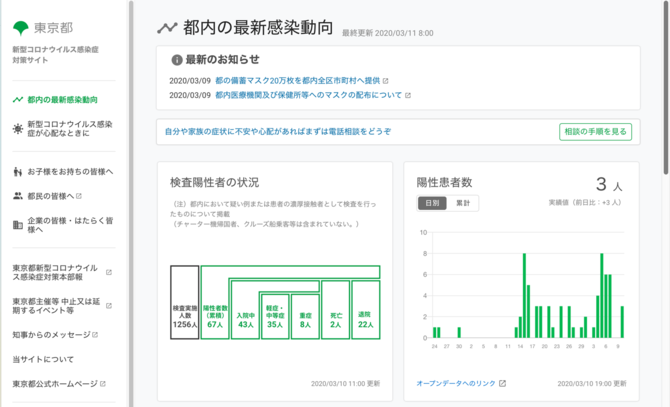The width and height of the screenshot is (670, 407).
Task: Click the vertical scrollbar on the right edge
Action: (664, 200)
